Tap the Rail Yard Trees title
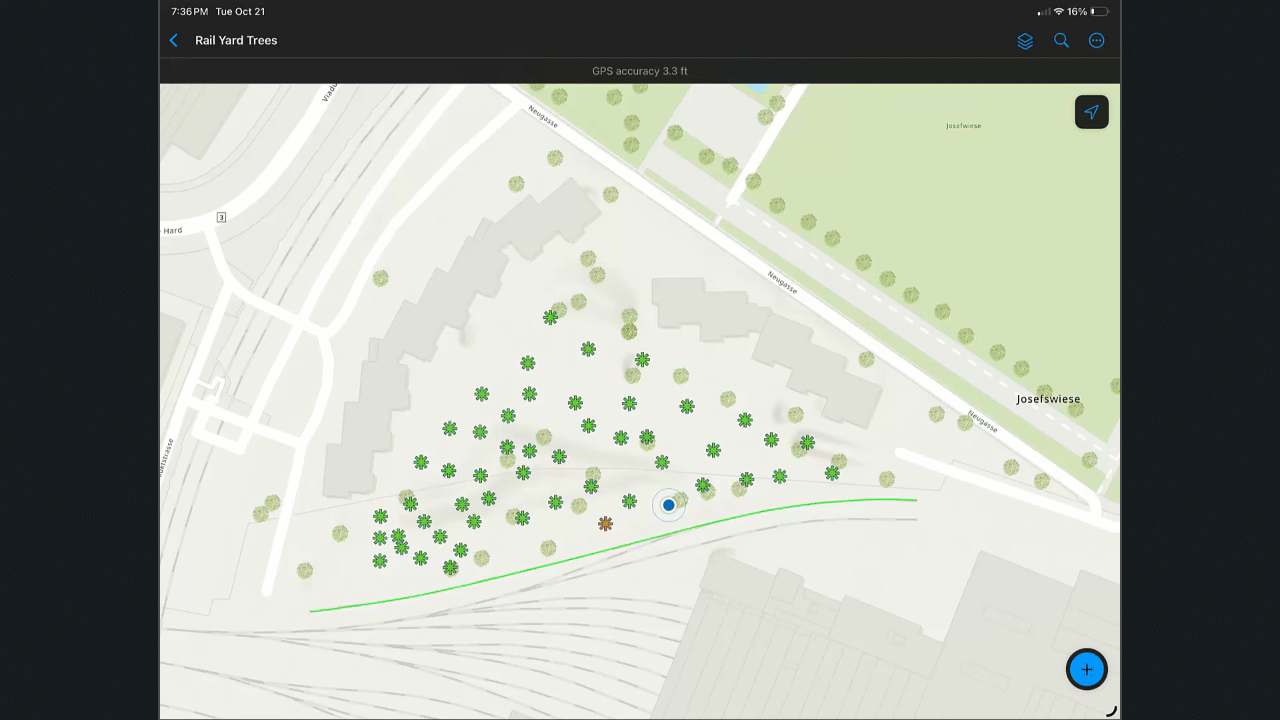 pos(236,40)
